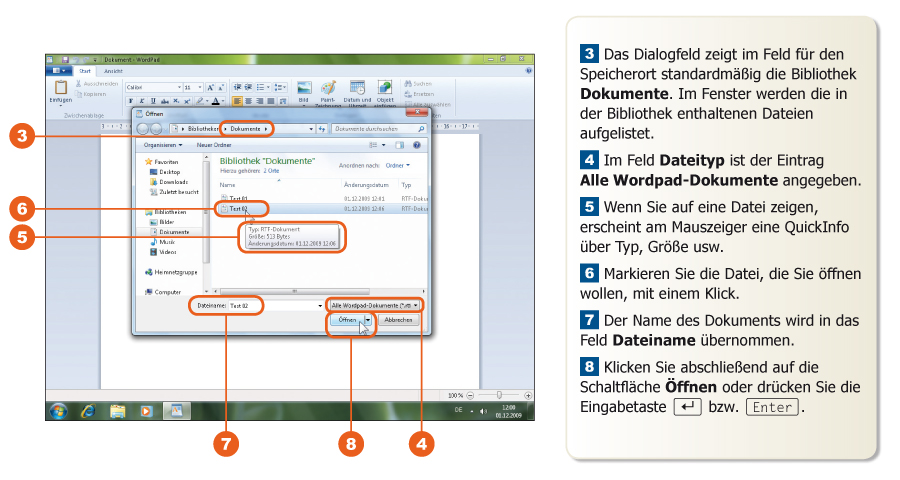Click the Paint-Zeichnung icon
The width and height of the screenshot is (900, 480).
click(328, 88)
